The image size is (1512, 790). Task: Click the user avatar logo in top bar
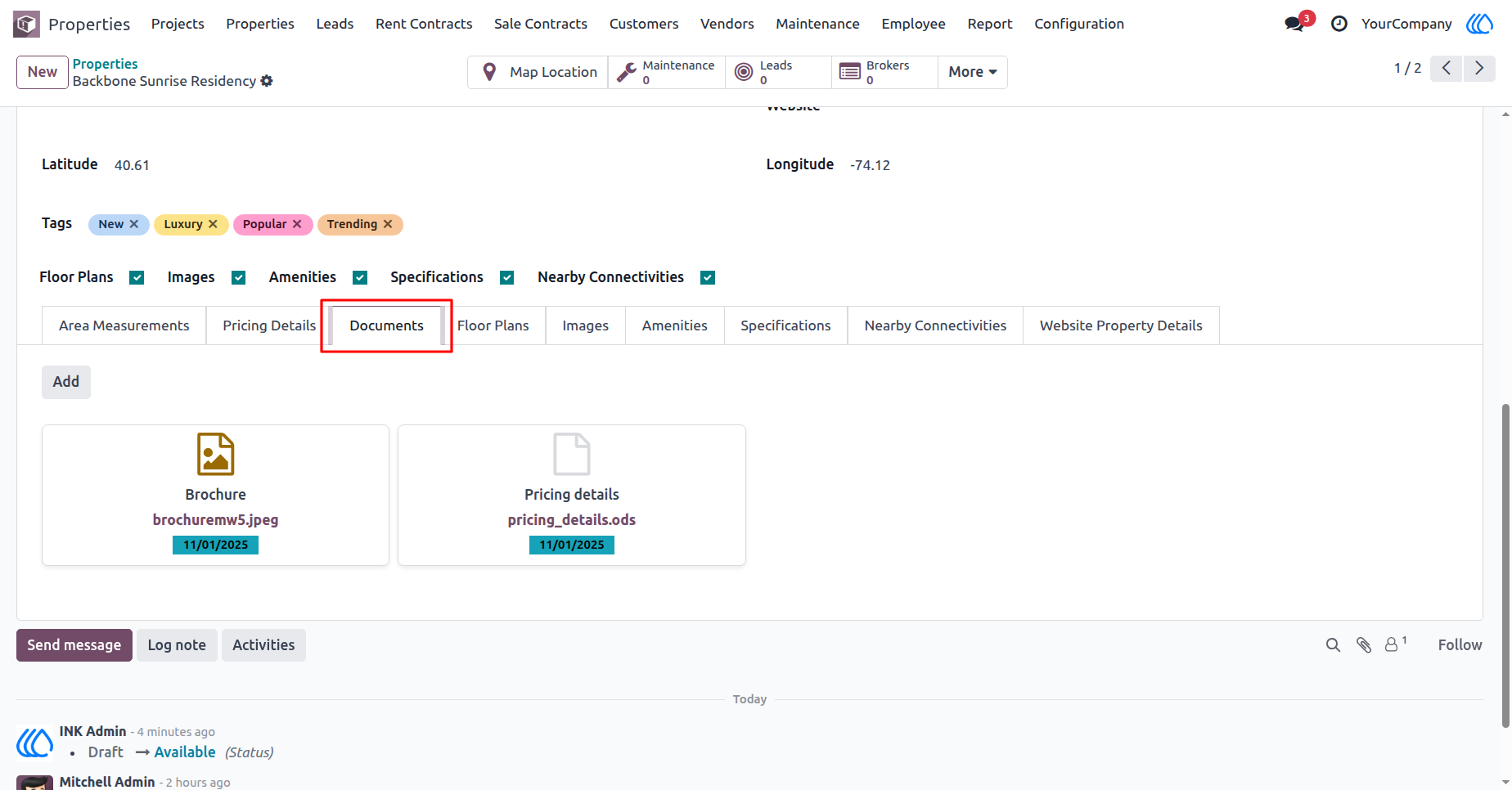coord(1479,24)
